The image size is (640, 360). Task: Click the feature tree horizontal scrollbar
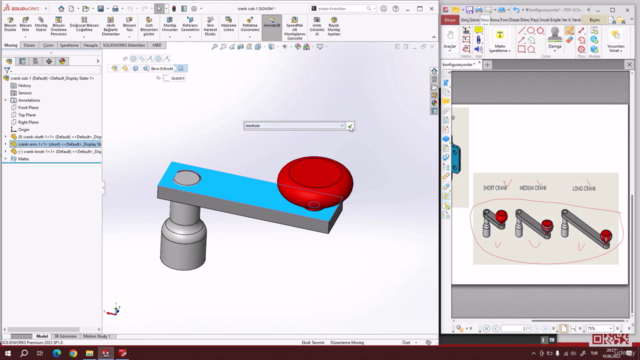(44, 329)
